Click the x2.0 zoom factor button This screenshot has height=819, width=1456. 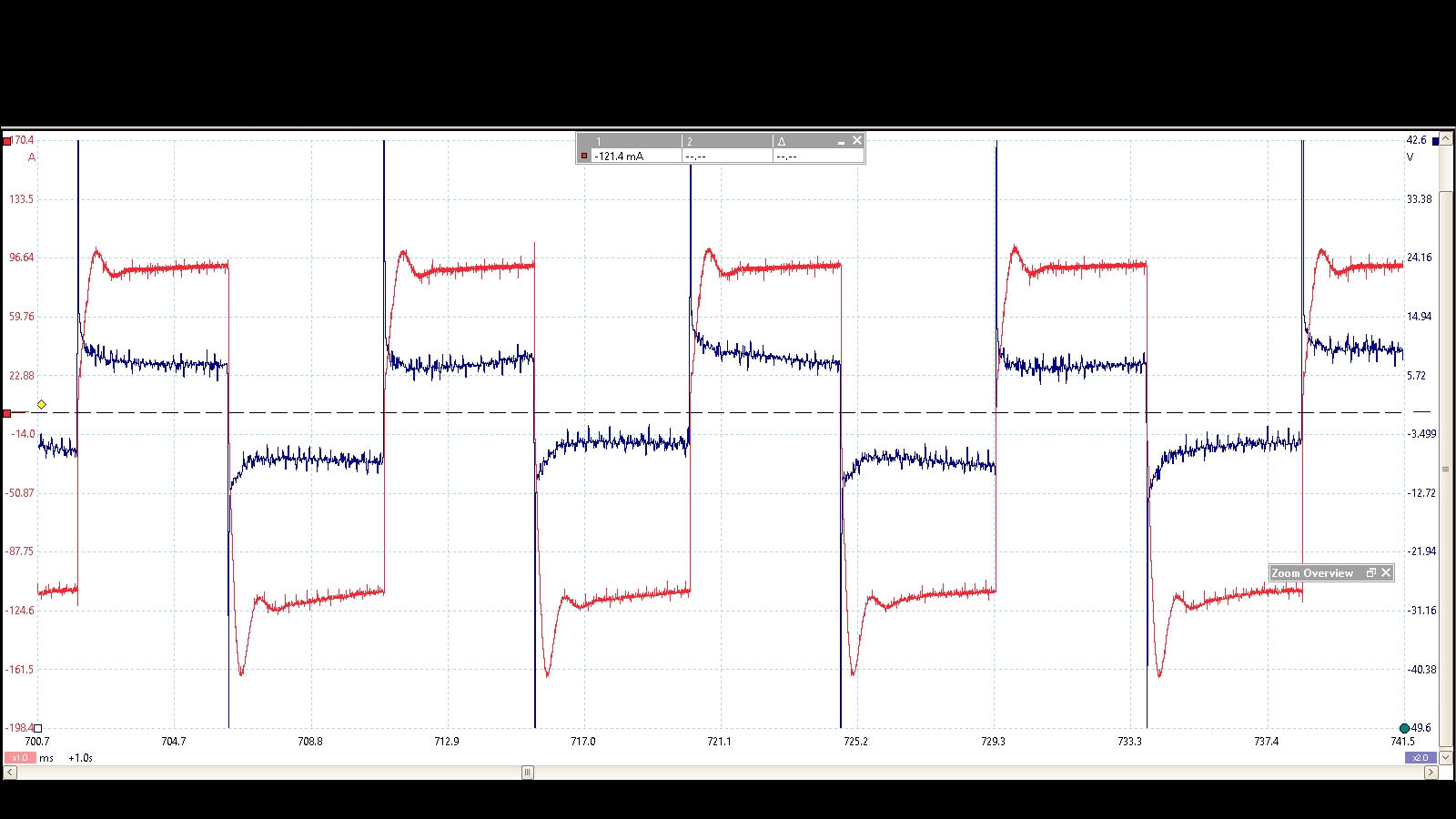pyautogui.click(x=1421, y=757)
